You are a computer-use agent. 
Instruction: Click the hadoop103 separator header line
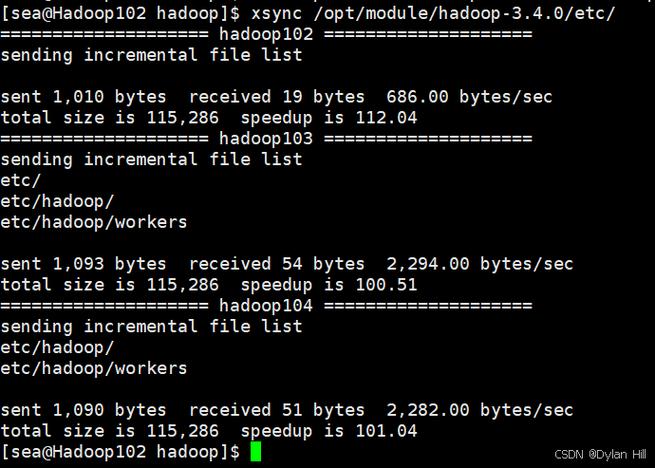266,138
